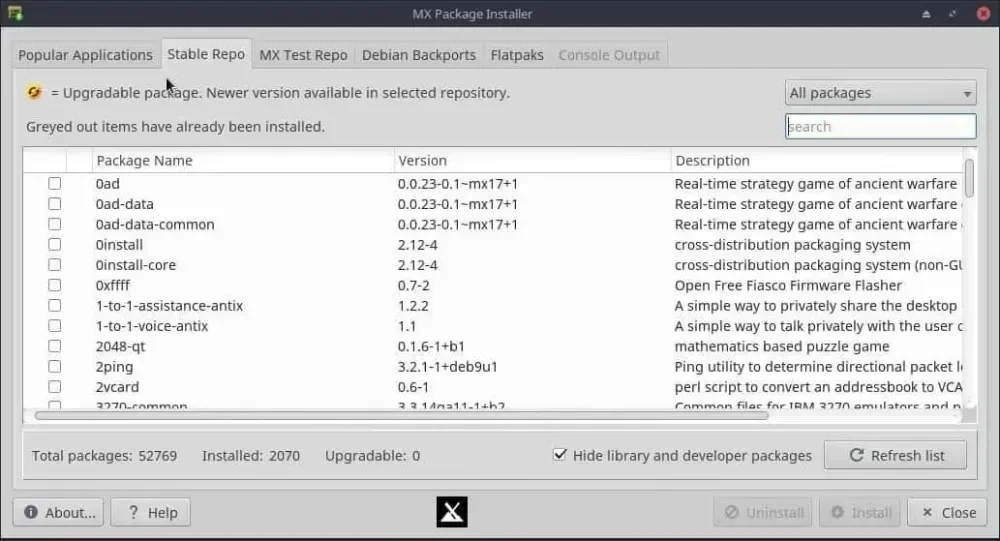Tick the checkbox for 1-to-1-voice-antix

tap(55, 326)
